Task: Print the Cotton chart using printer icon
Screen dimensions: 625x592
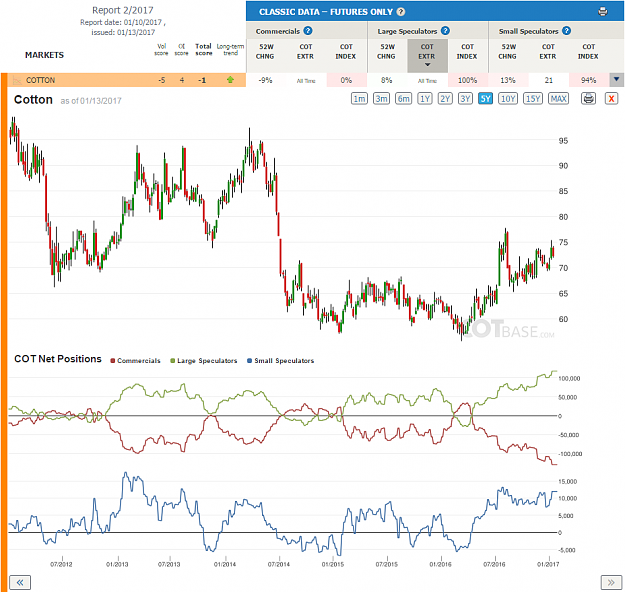Action: click(588, 98)
